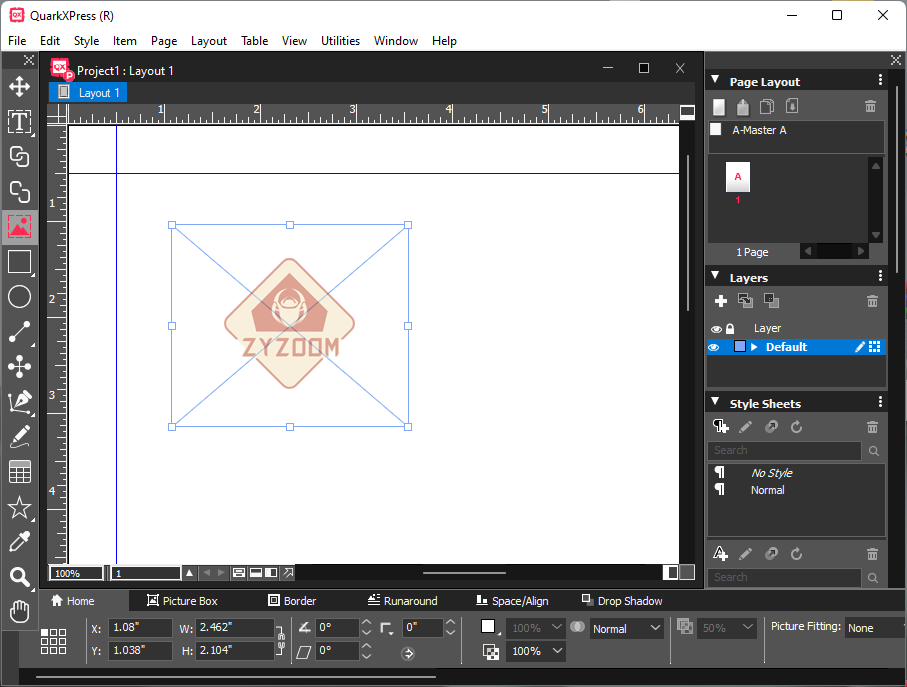Collapse the Layers panel
The height and width of the screenshot is (687, 907).
click(716, 275)
